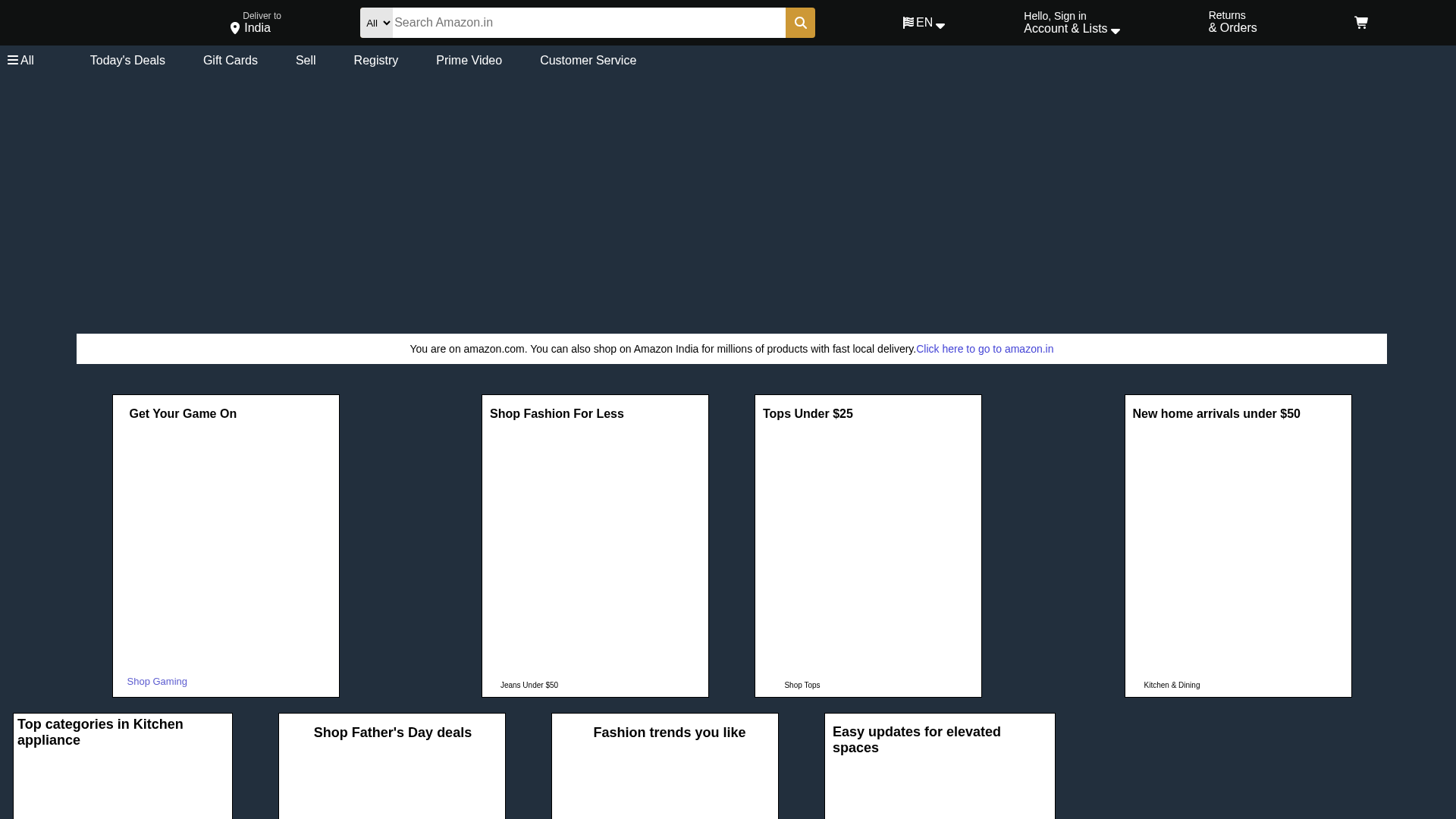
Task: Click the orange search magnifier button
Action: [x=800, y=23]
